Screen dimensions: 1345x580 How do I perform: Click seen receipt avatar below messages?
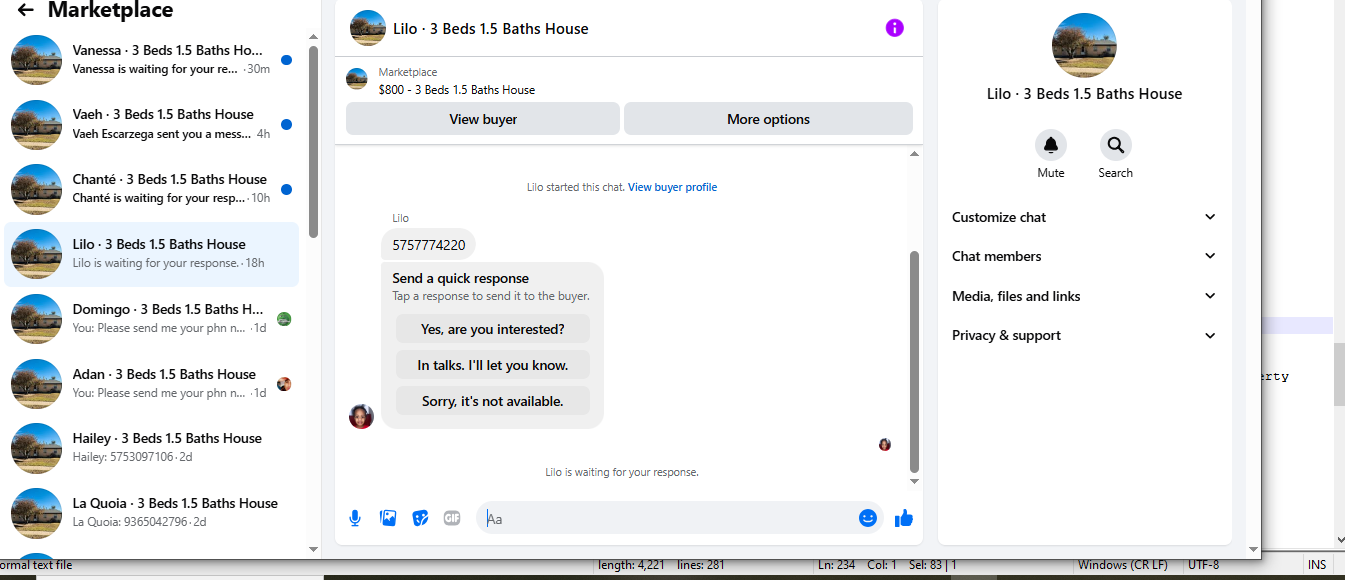pyautogui.click(x=885, y=444)
